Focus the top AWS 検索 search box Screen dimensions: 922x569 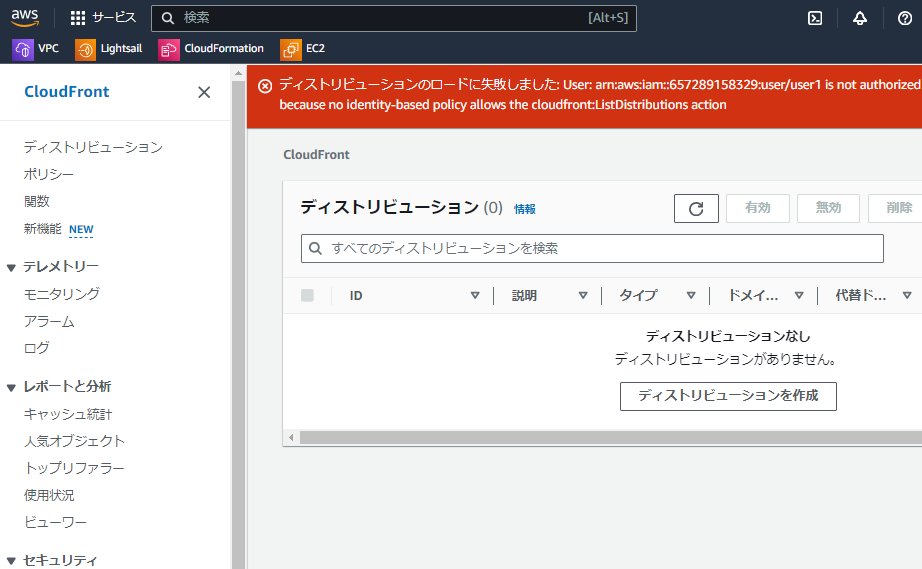(x=394, y=18)
